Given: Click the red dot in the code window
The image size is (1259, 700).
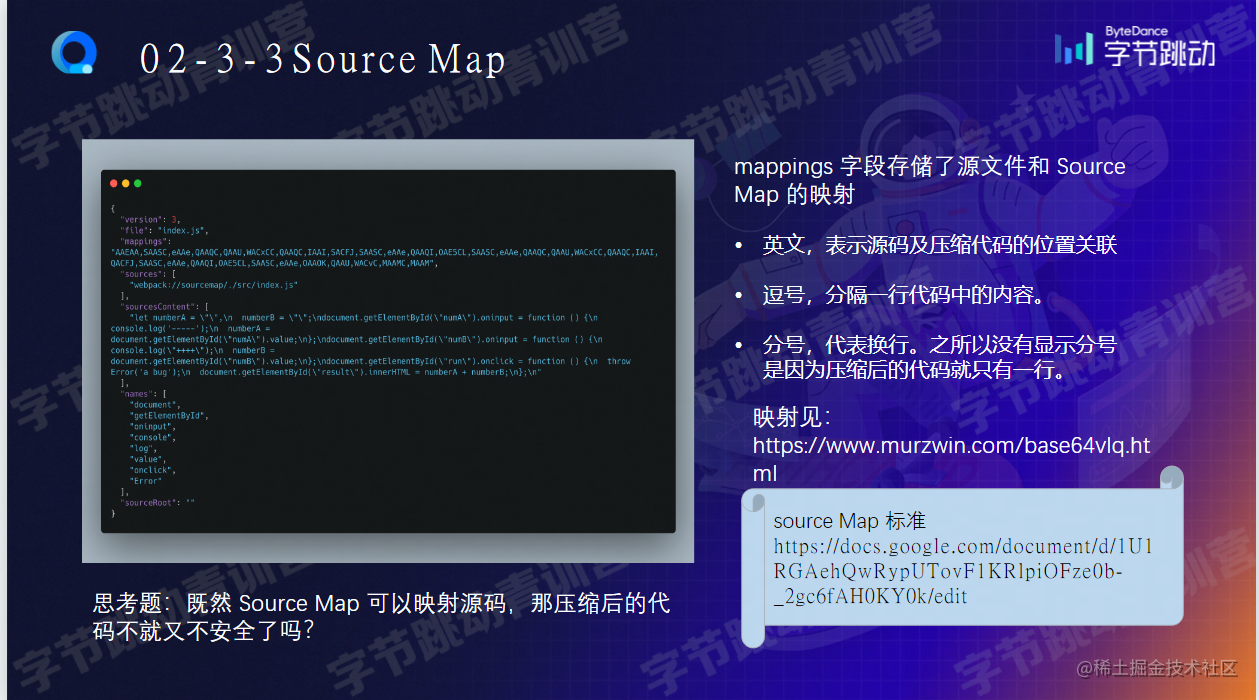Looking at the screenshot, I should (x=114, y=183).
